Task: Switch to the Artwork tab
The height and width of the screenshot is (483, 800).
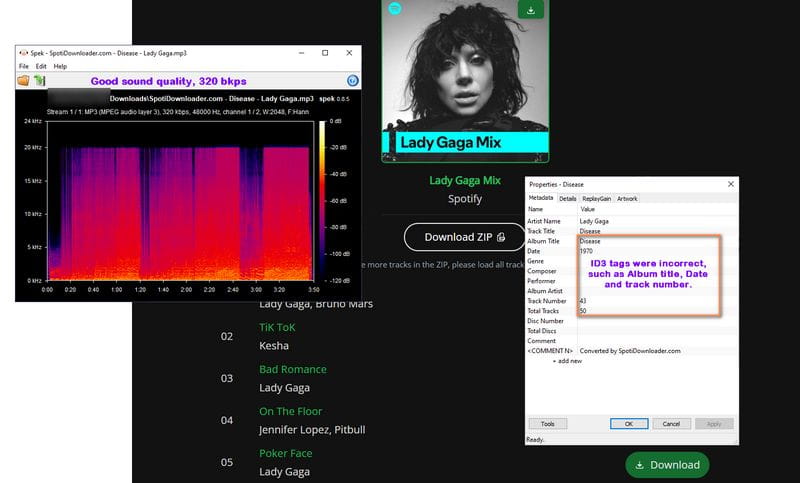Action: coord(627,198)
